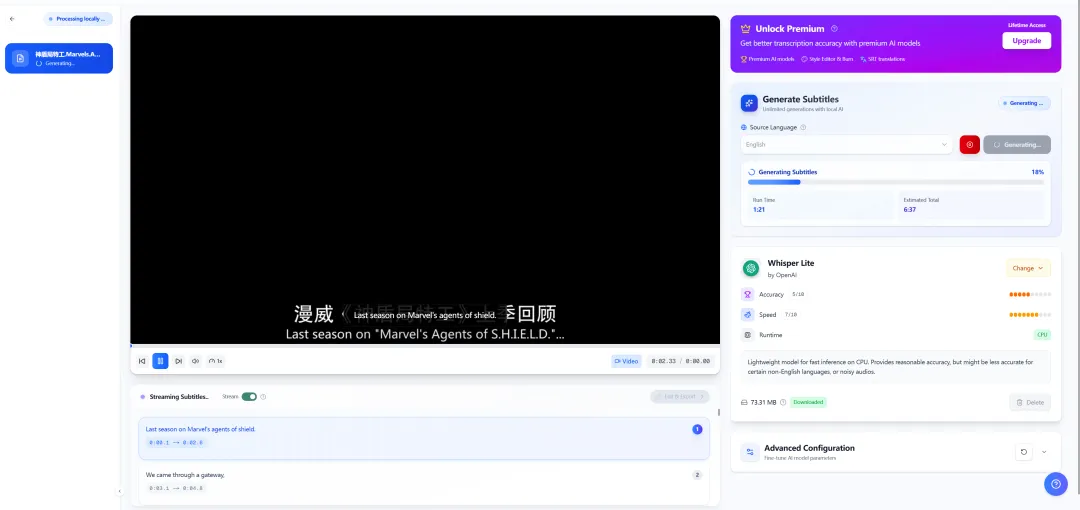Viewport: 1080px width, 510px height.
Task: Click the Generating Subtitles progress bar
Action: 896,183
